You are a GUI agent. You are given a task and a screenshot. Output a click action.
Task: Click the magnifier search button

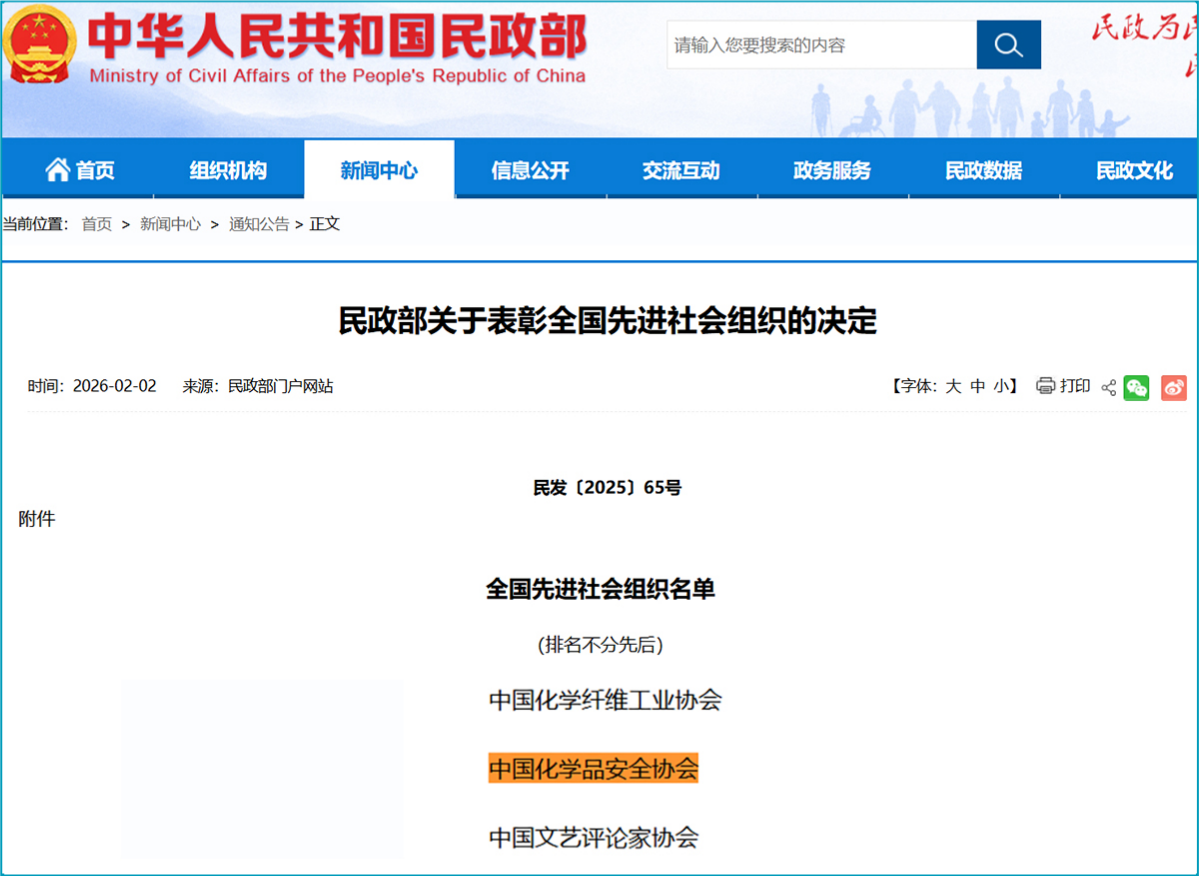(1008, 45)
